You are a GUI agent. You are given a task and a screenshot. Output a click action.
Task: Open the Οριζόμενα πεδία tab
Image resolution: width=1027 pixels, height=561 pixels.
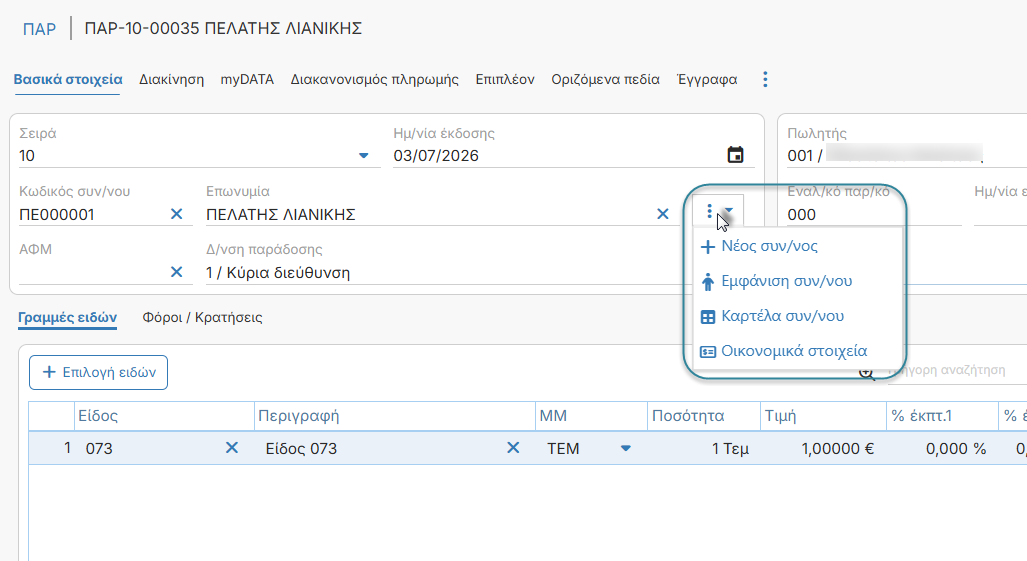coord(605,79)
